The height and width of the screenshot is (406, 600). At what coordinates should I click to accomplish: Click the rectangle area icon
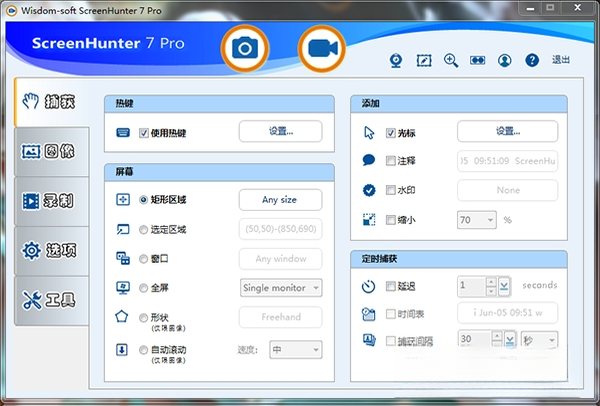pyautogui.click(x=123, y=199)
